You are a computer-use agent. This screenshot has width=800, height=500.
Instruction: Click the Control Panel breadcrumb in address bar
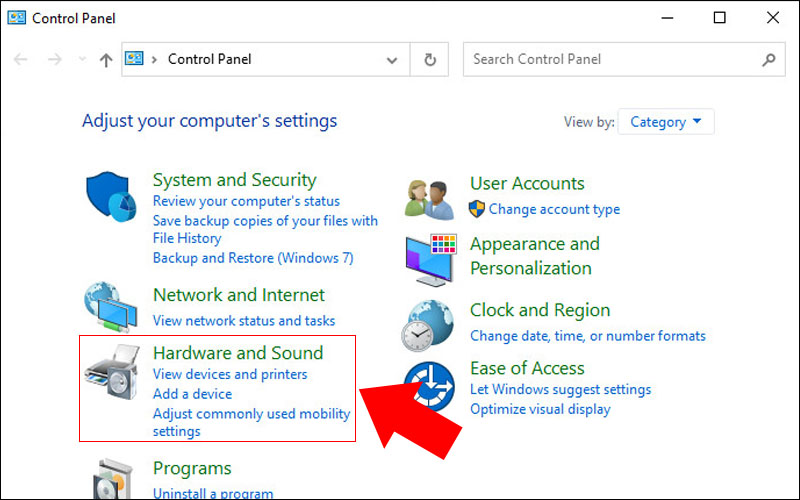(209, 59)
